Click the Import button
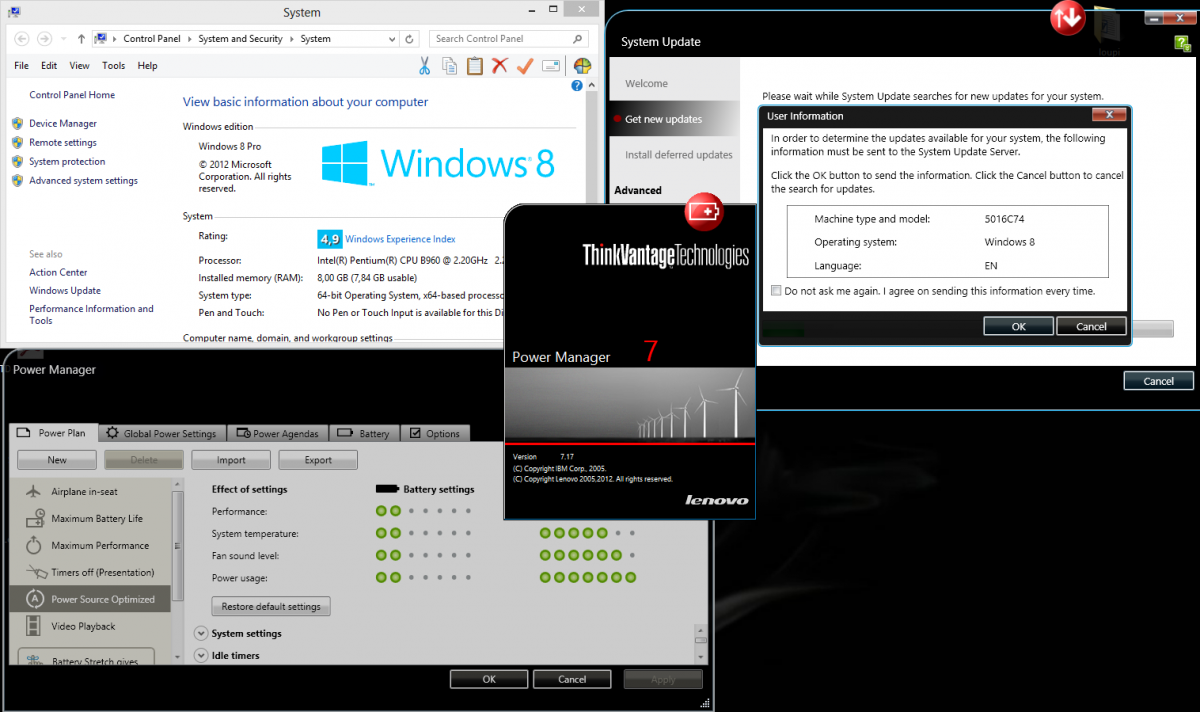 point(231,460)
